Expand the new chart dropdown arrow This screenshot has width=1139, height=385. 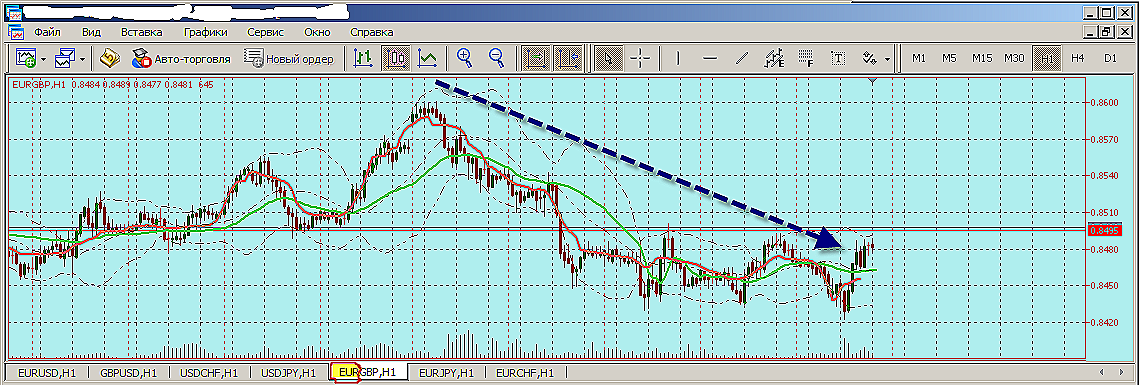click(44, 60)
